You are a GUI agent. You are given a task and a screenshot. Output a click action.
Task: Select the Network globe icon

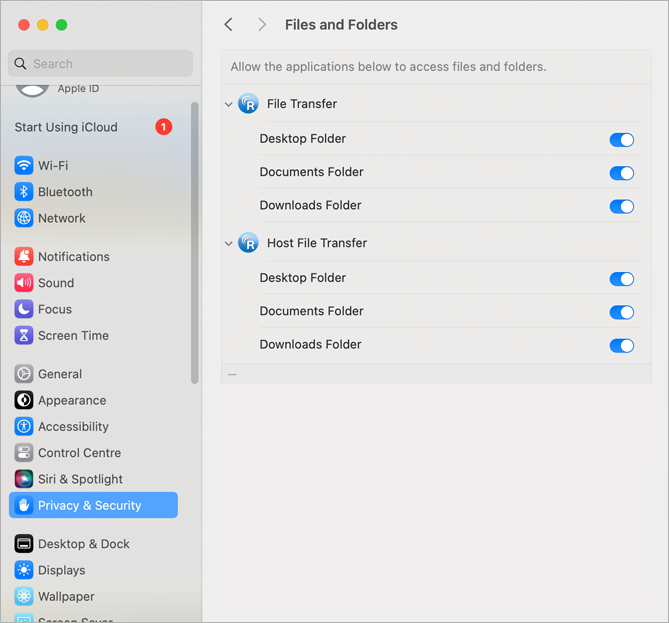pos(24,218)
